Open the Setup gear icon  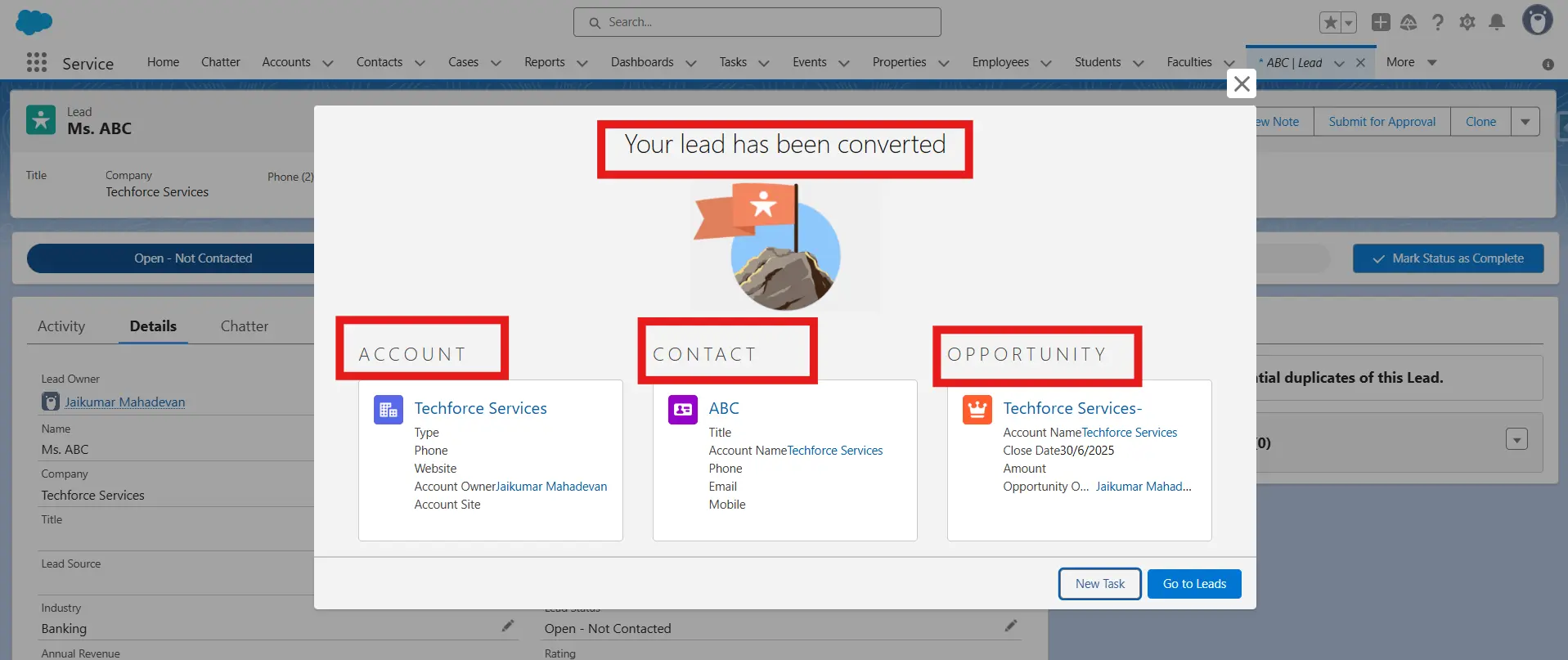(x=1467, y=22)
